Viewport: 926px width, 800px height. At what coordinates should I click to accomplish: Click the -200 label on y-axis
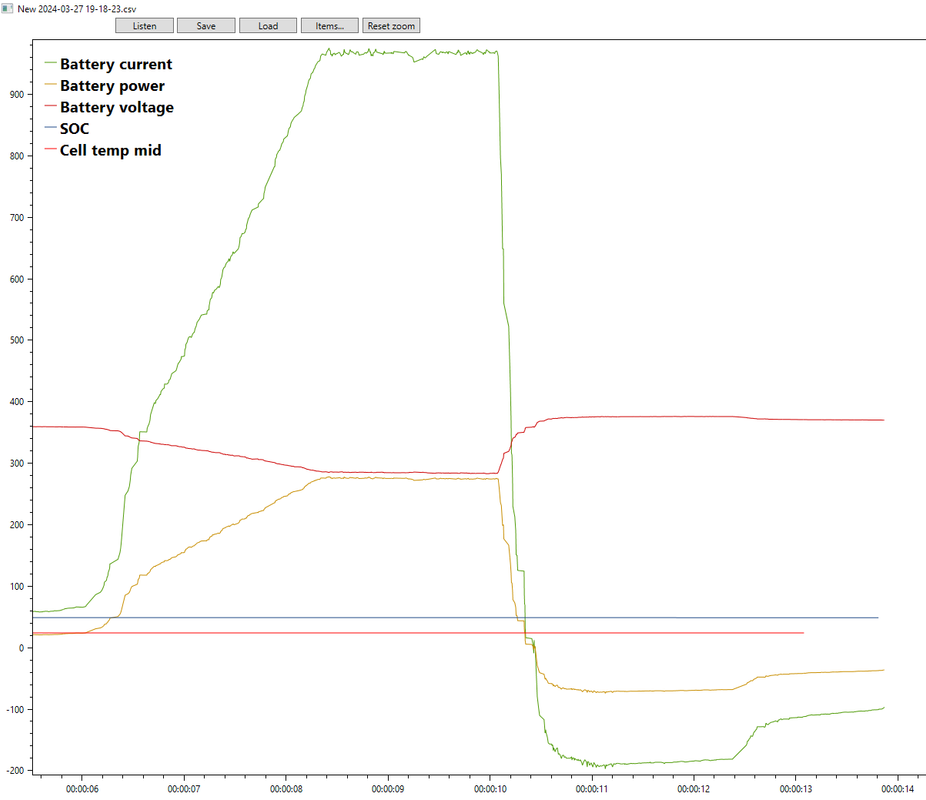pyautogui.click(x=15, y=770)
